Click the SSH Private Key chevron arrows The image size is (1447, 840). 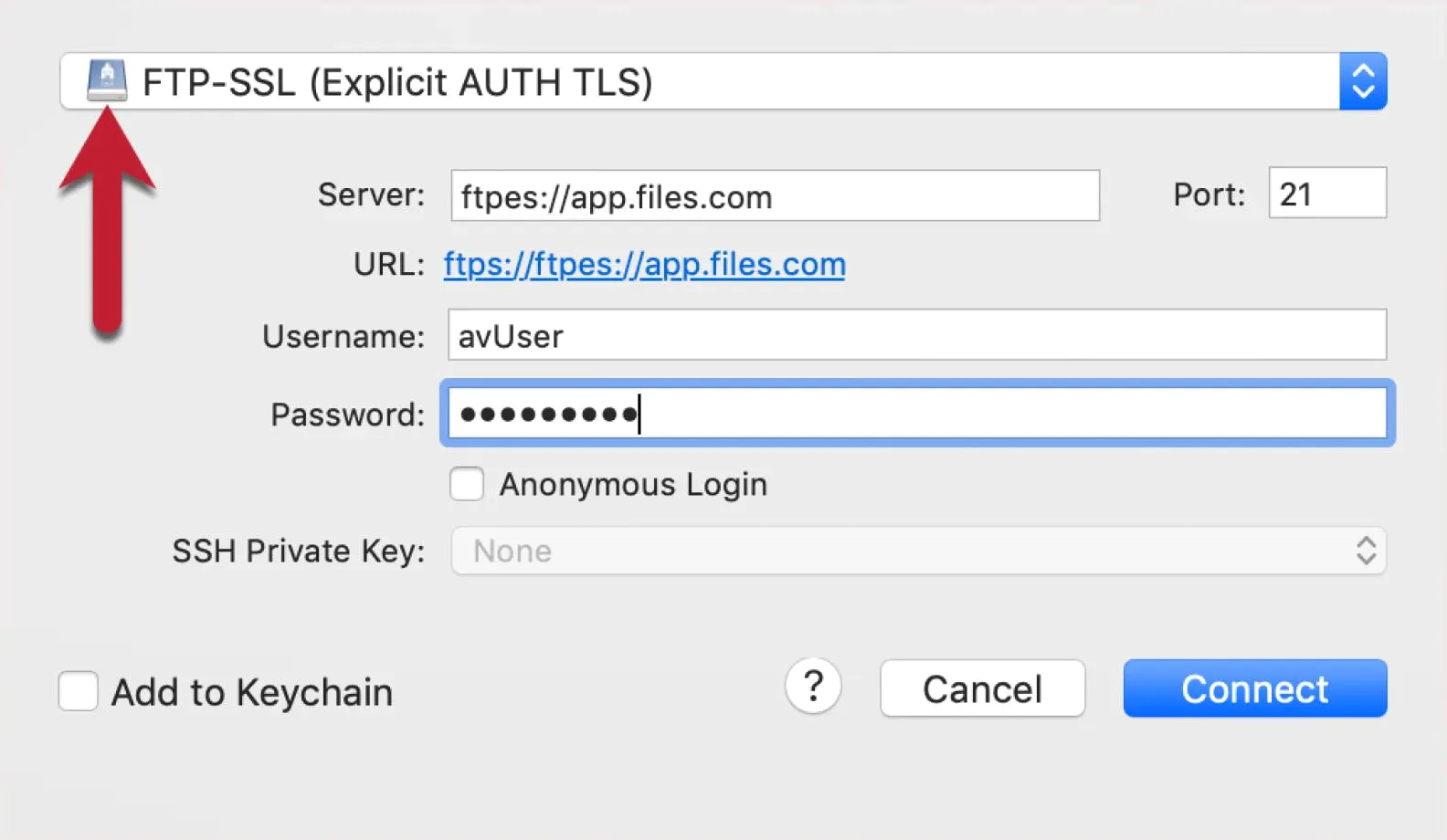coord(1366,551)
